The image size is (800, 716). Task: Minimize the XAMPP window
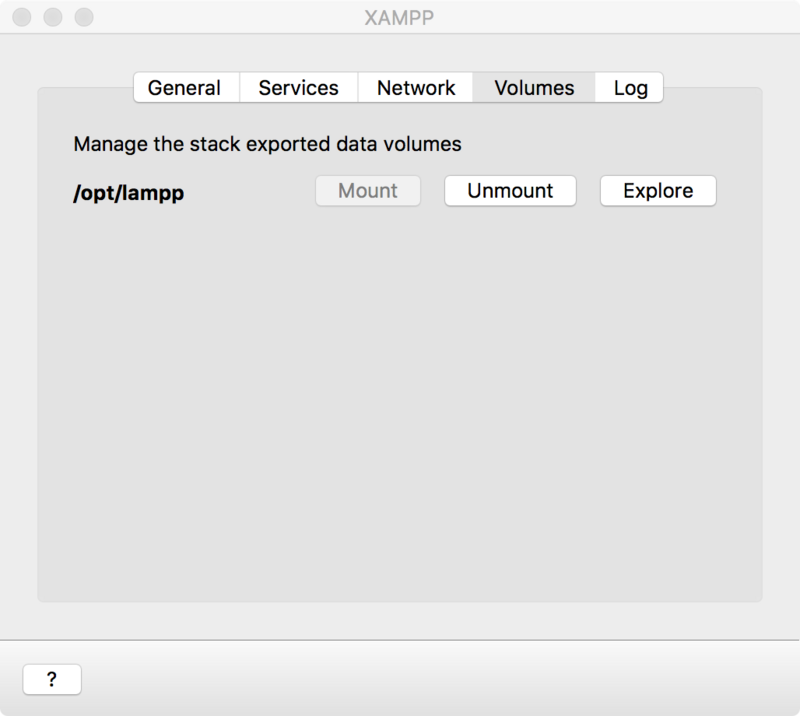click(53, 18)
